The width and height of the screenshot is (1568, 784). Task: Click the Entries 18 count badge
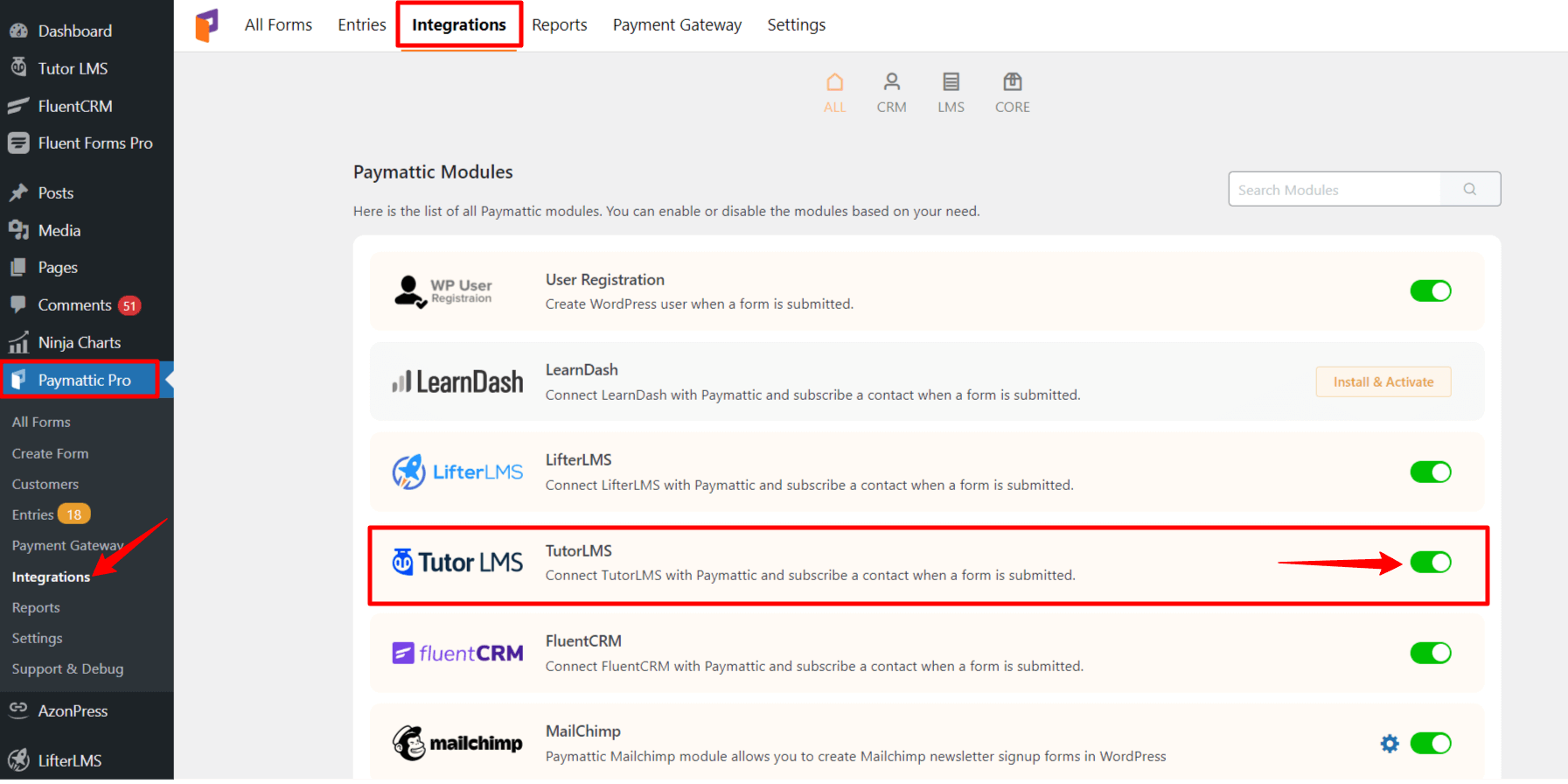coord(74,514)
